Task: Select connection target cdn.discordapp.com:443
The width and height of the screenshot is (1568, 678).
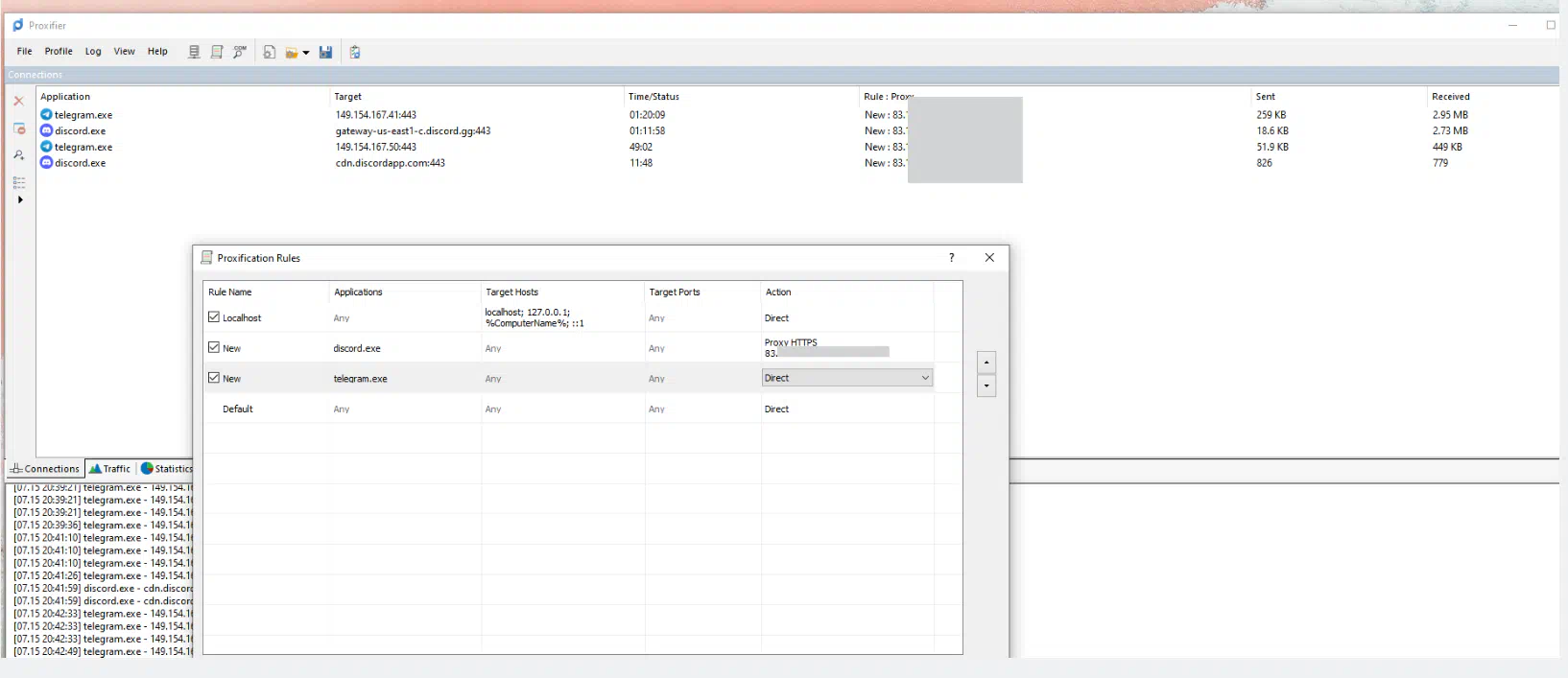Action: click(x=391, y=163)
